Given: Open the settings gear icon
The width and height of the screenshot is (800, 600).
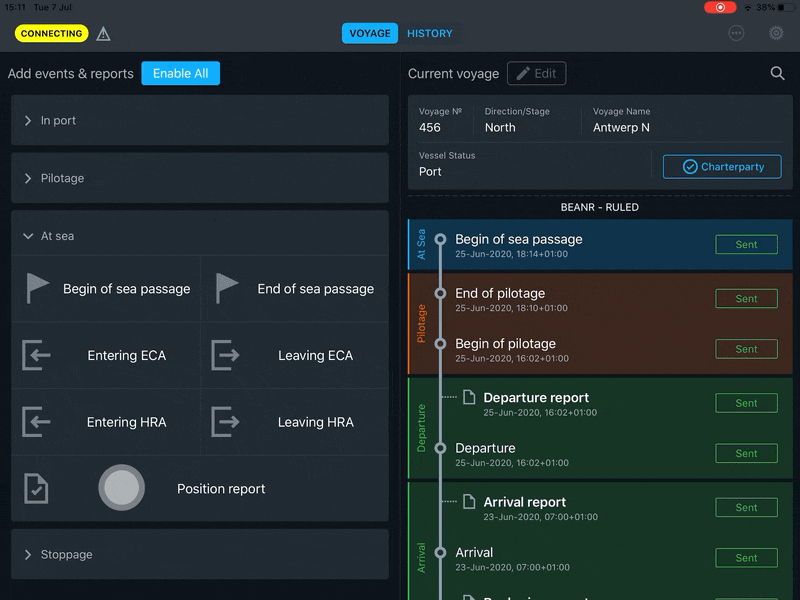Looking at the screenshot, I should (776, 33).
